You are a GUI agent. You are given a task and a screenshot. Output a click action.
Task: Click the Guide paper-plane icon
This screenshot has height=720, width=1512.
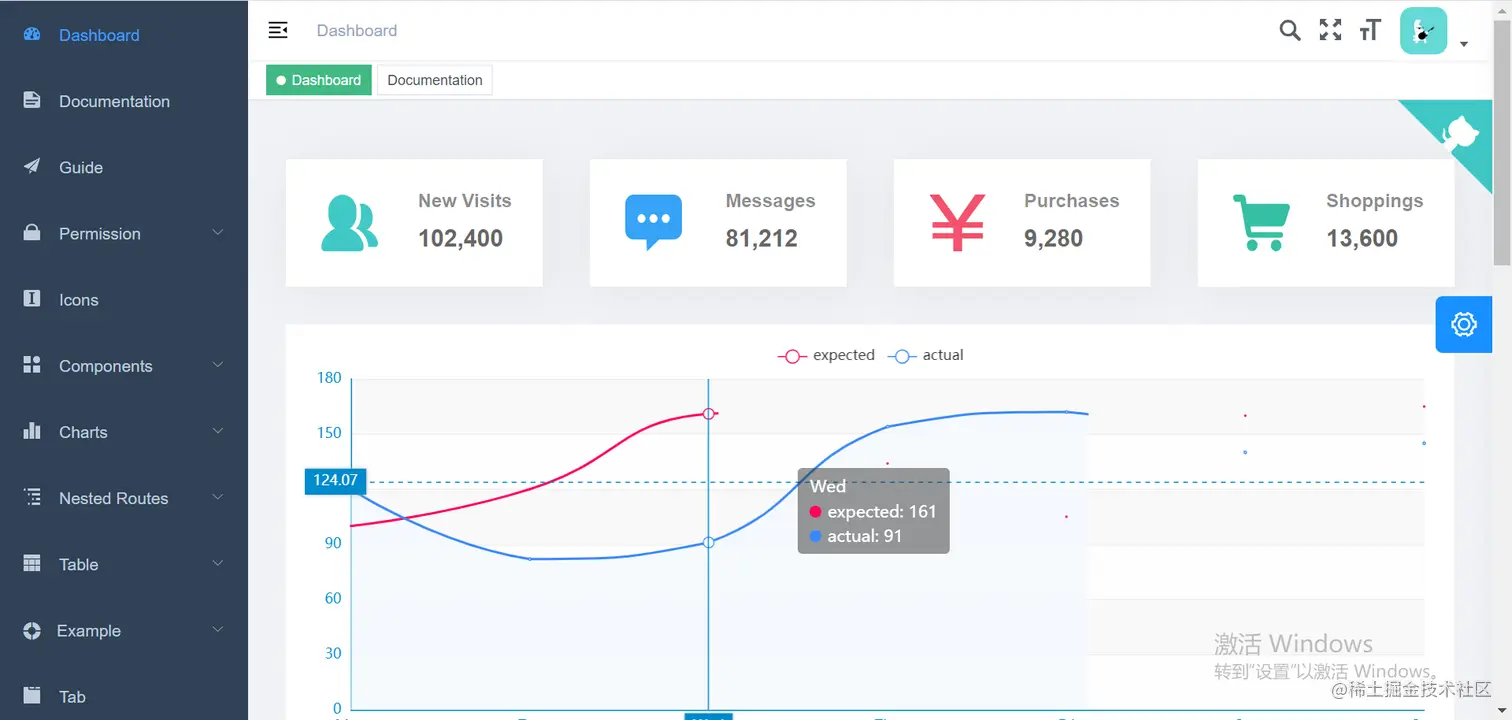click(x=31, y=167)
